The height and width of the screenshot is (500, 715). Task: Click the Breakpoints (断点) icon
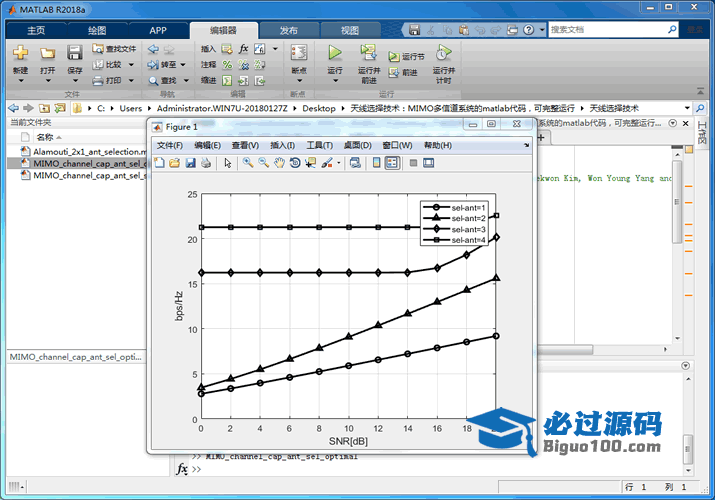pyautogui.click(x=299, y=53)
